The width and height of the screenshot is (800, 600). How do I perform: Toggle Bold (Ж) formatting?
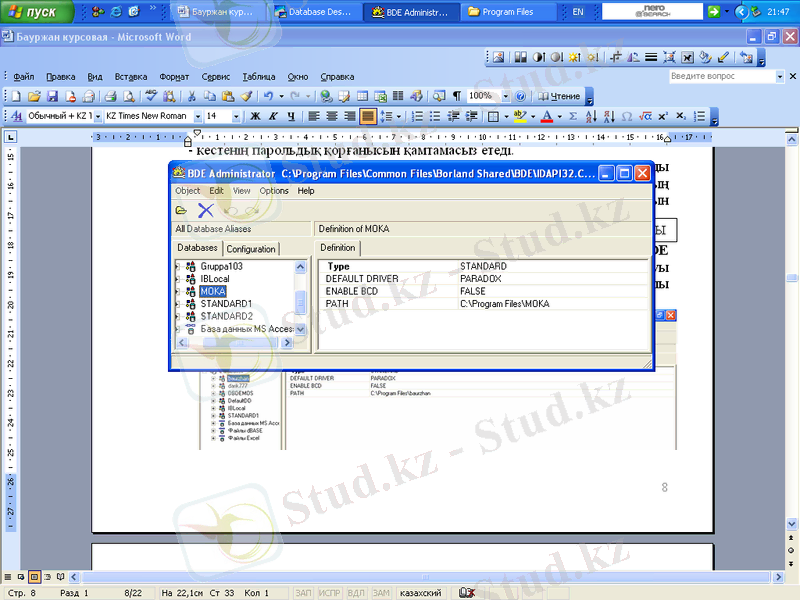255,116
